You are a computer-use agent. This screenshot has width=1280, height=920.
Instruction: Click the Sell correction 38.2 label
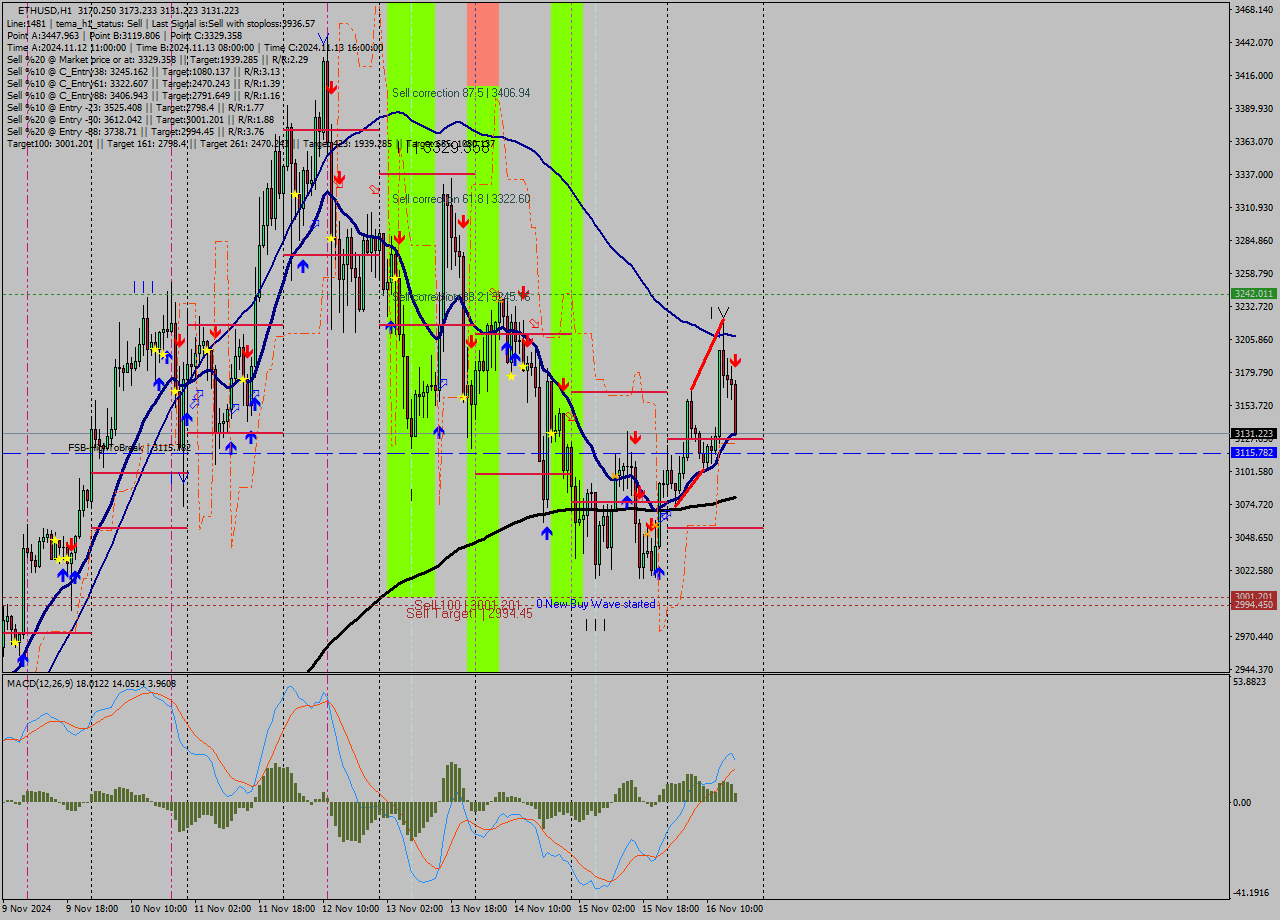click(461, 297)
